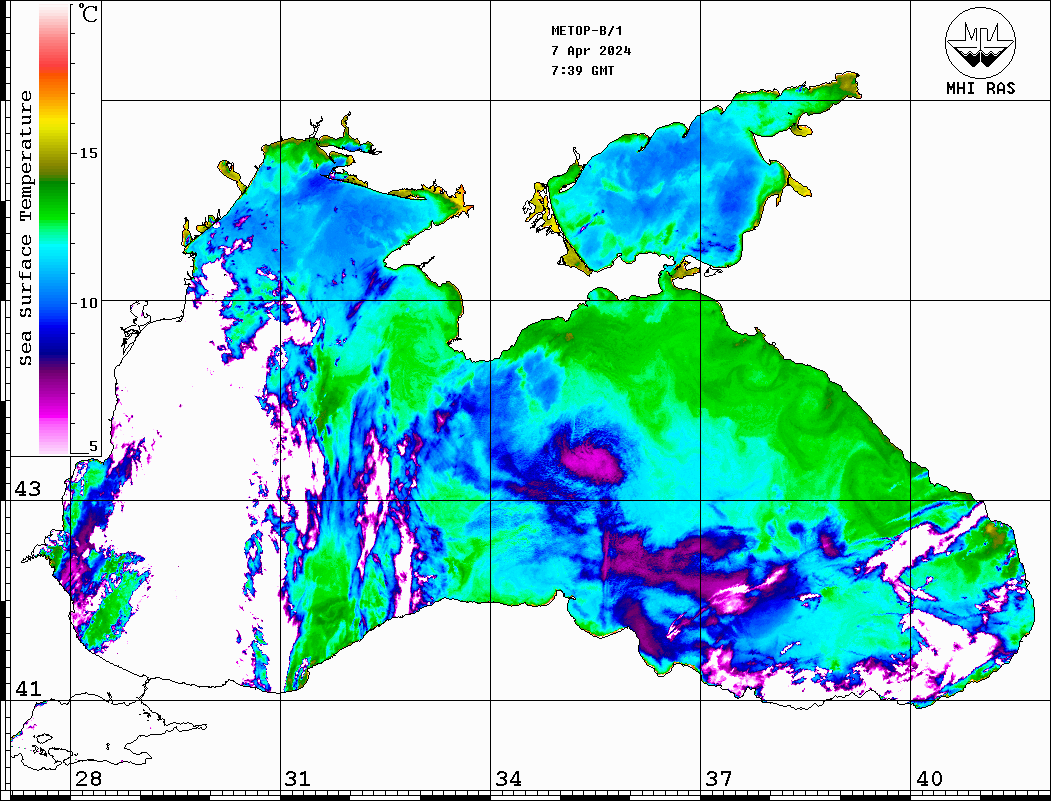Click the time 7:39 GMT

[582, 70]
